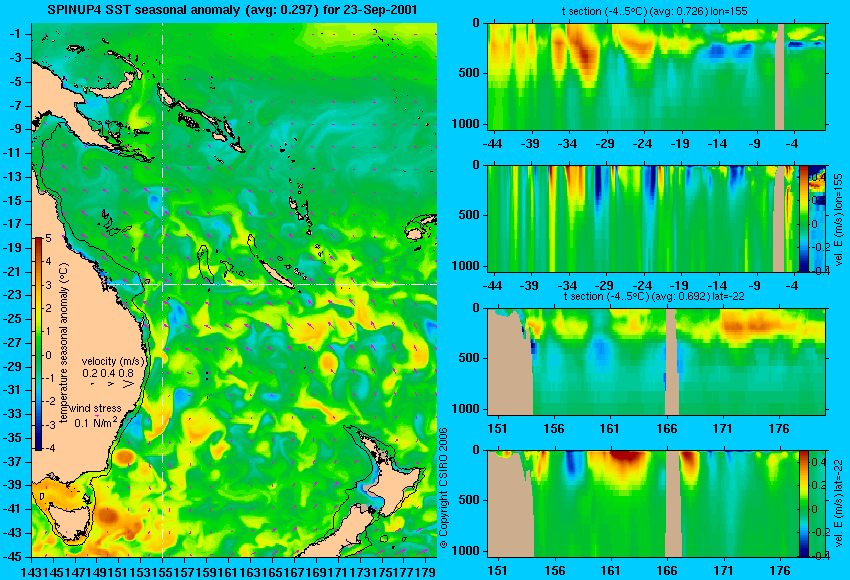The image size is (850, 580).
Task: Open the temperature section plot at lat=-22
Action: point(656,362)
